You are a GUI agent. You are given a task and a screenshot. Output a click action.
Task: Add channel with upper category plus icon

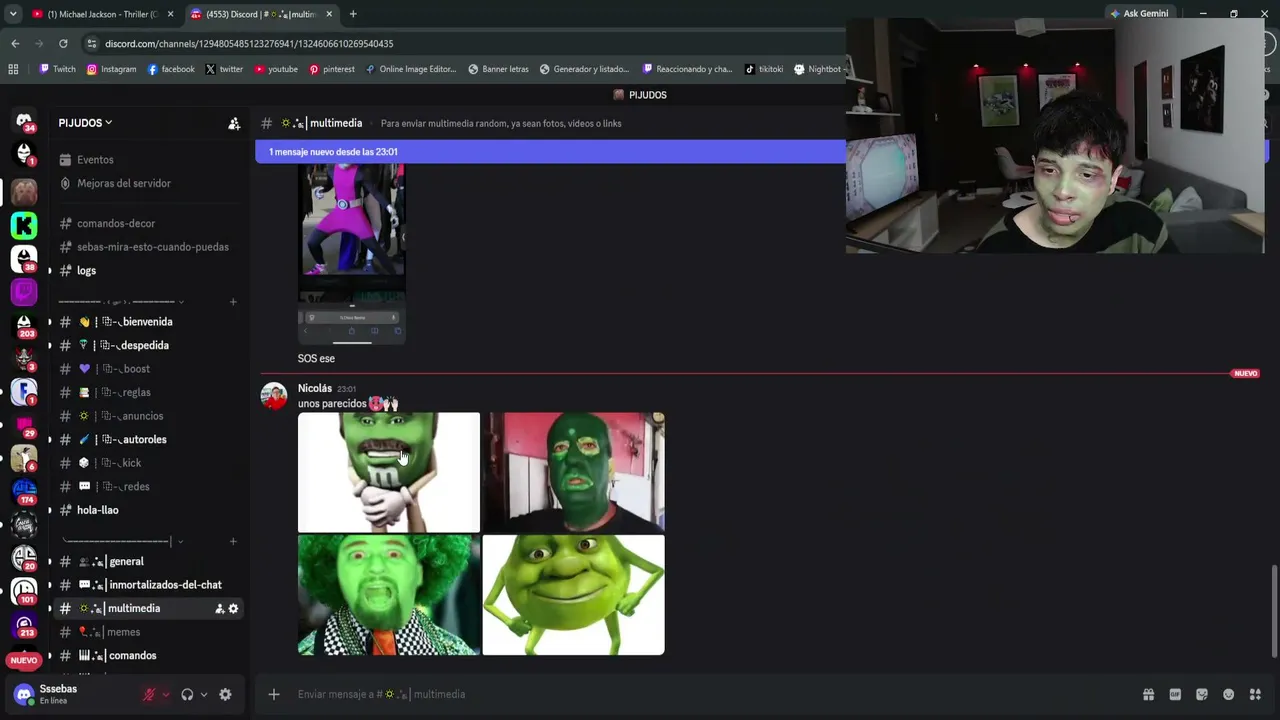coord(233,301)
